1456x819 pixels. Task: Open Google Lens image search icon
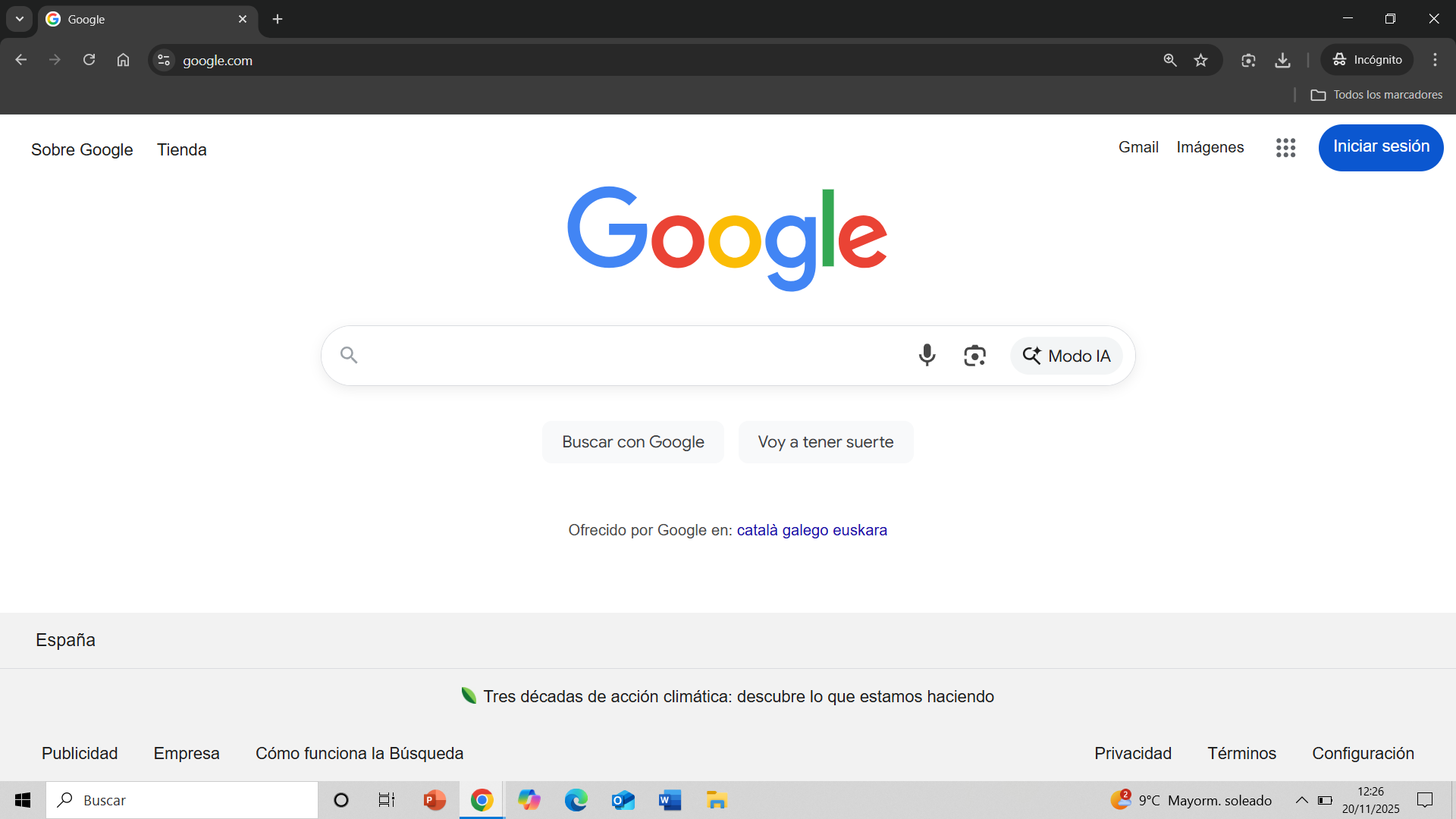coord(974,355)
